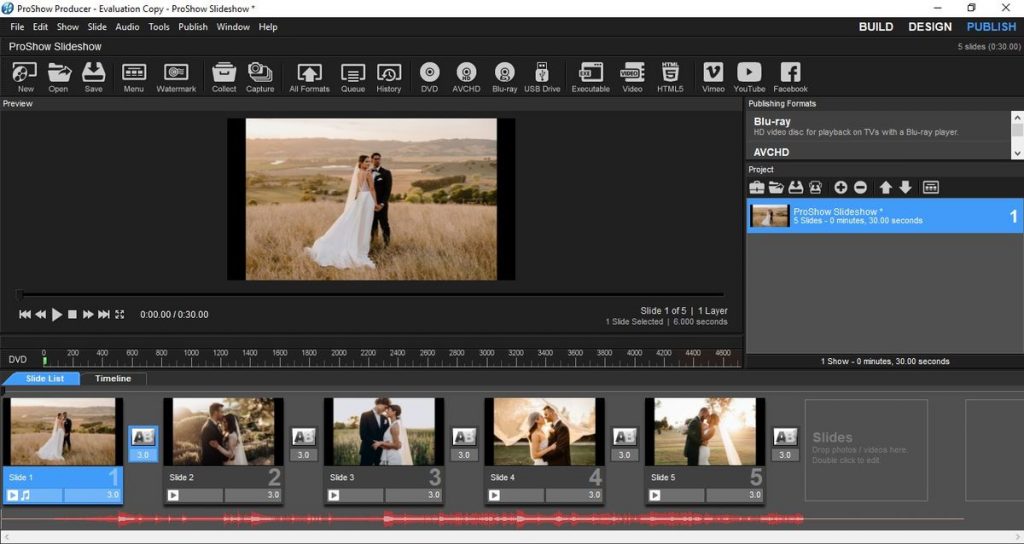Click the New show icon

[x=25, y=77]
